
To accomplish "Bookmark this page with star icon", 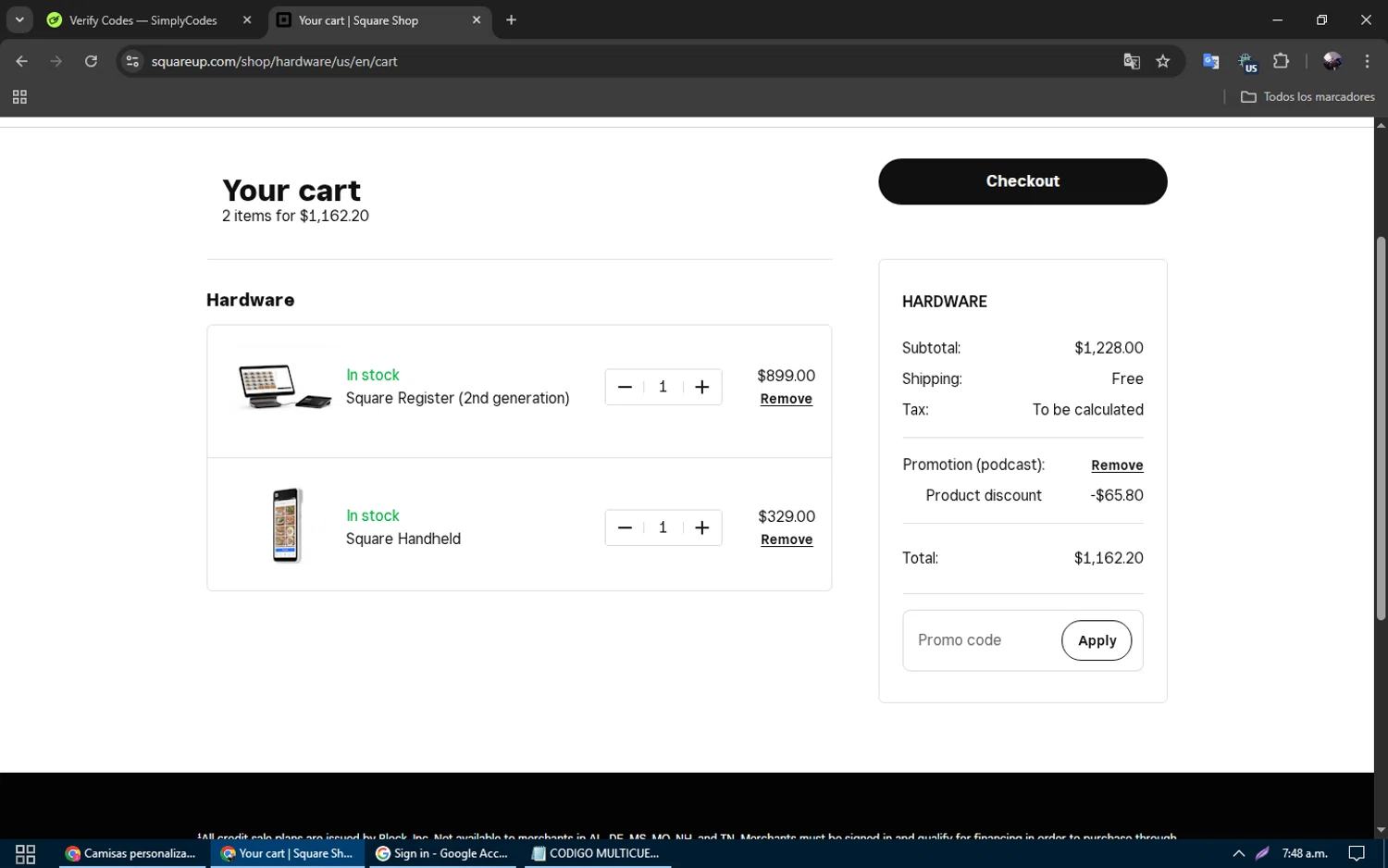I will [1163, 61].
